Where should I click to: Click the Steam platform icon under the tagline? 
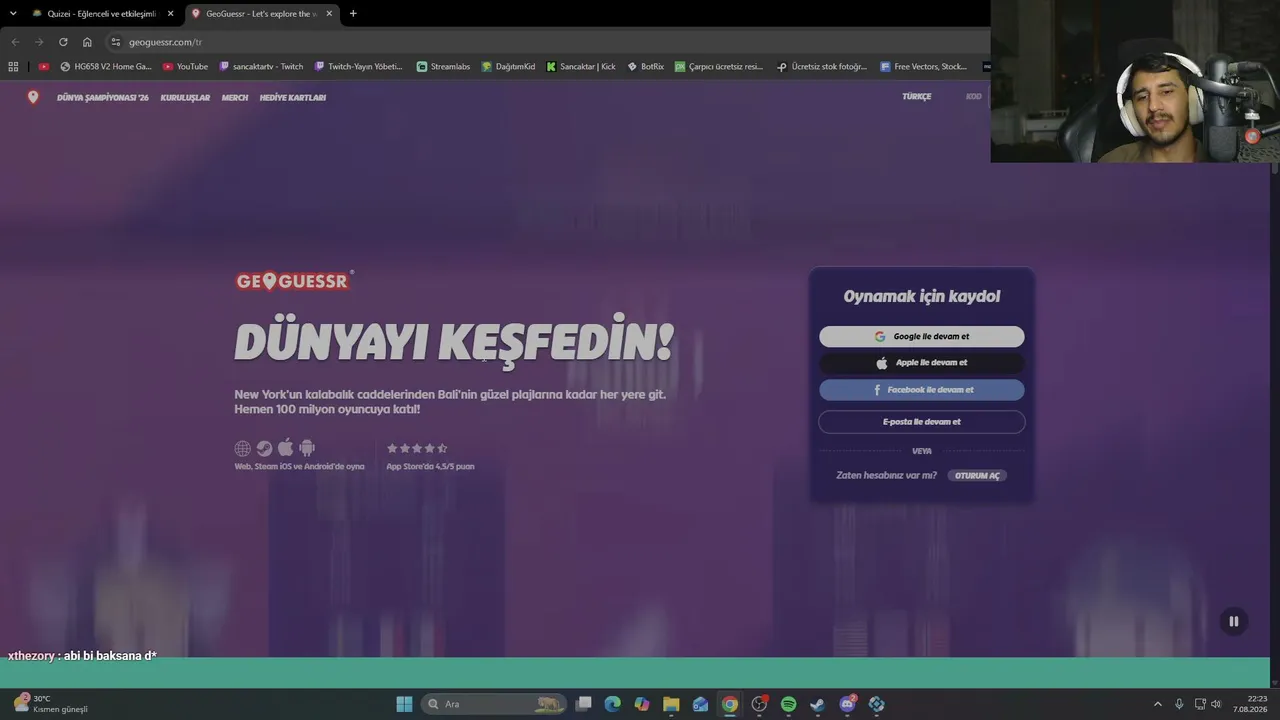264,448
